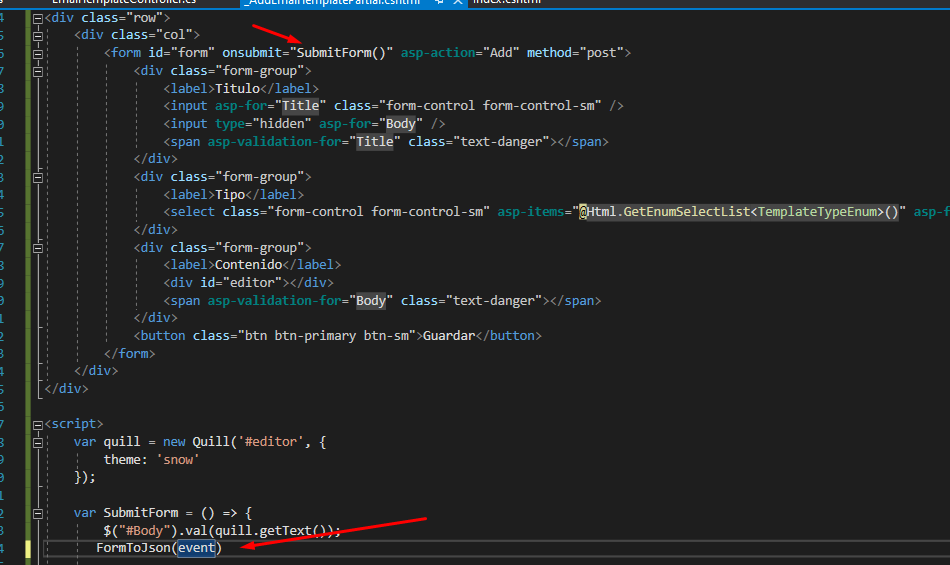
Task: Click the method="post" value
Action: click(601, 53)
